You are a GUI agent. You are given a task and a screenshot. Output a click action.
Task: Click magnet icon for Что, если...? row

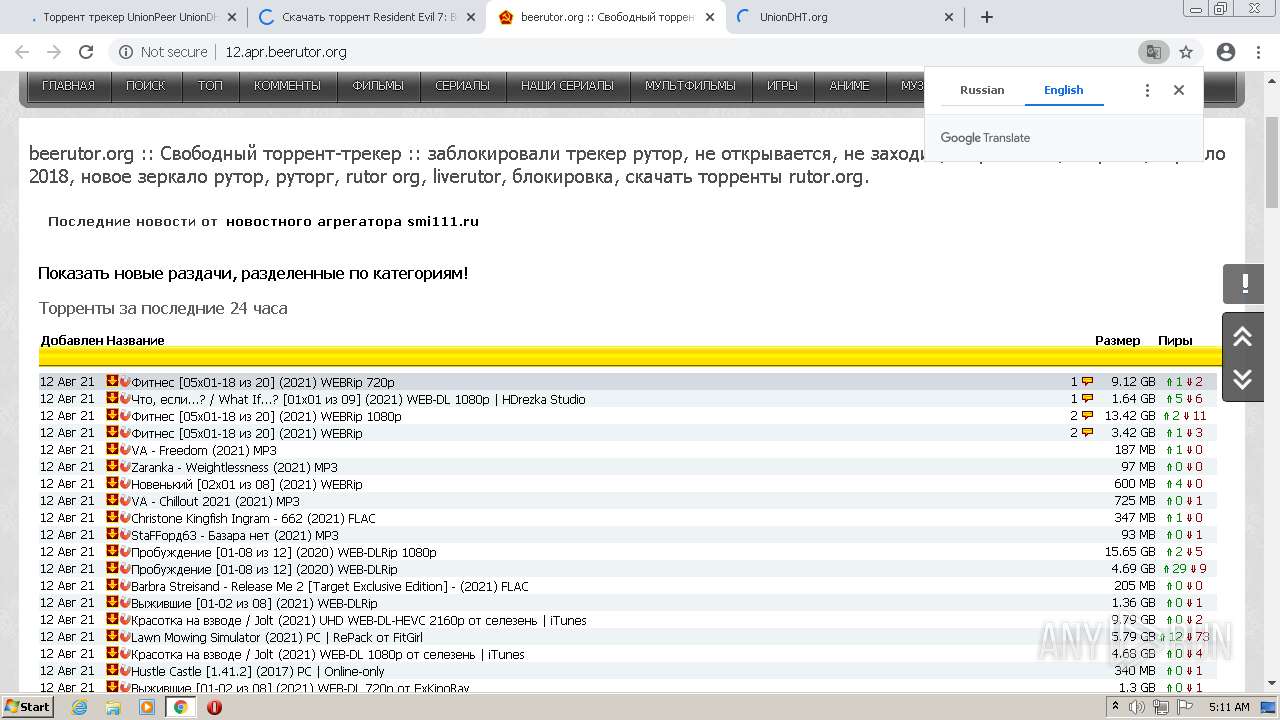pyautogui.click(x=125, y=398)
